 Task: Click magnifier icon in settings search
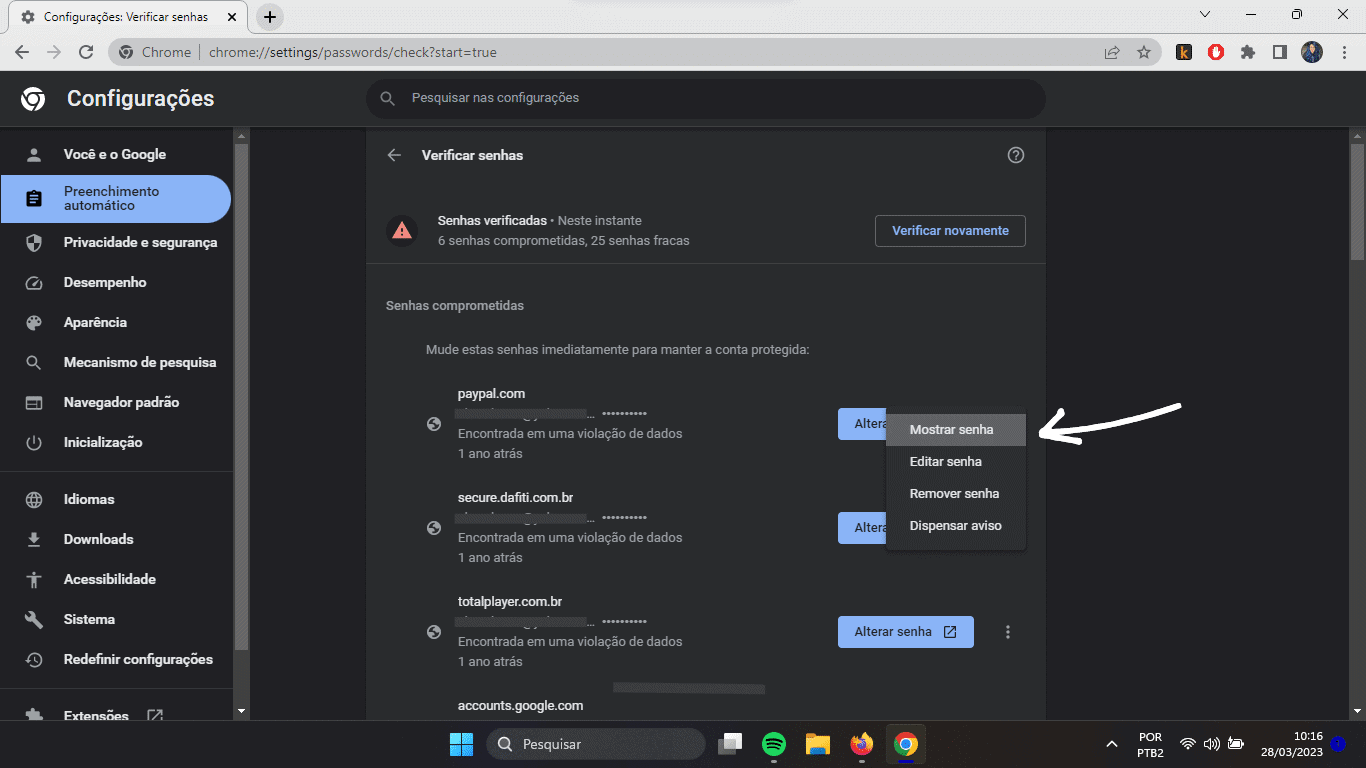pos(388,98)
